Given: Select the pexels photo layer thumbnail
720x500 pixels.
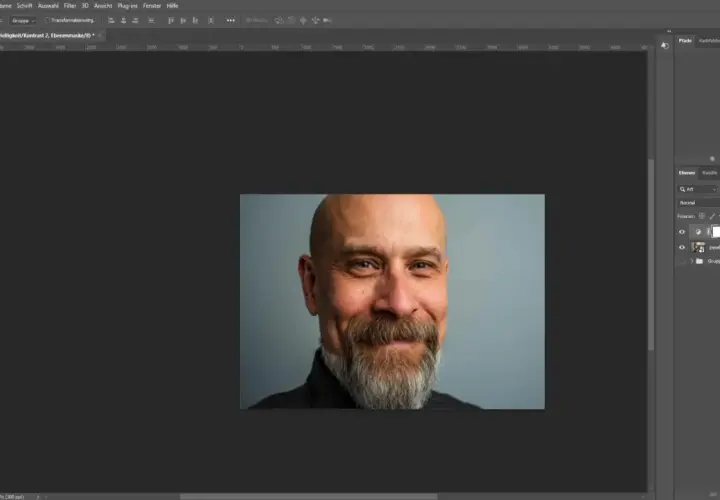Looking at the screenshot, I should pos(698,247).
